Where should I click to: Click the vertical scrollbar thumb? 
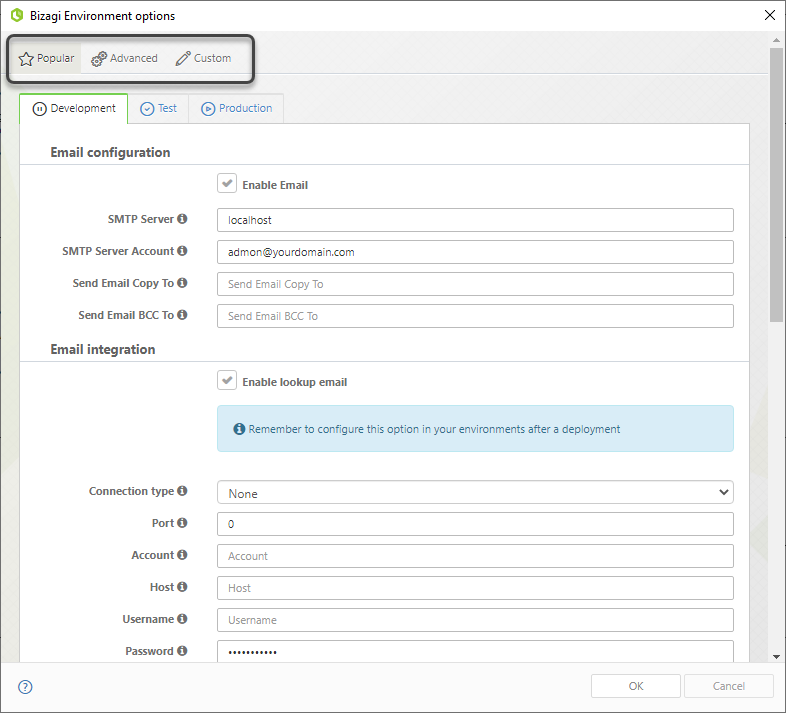pyautogui.click(x=776, y=185)
